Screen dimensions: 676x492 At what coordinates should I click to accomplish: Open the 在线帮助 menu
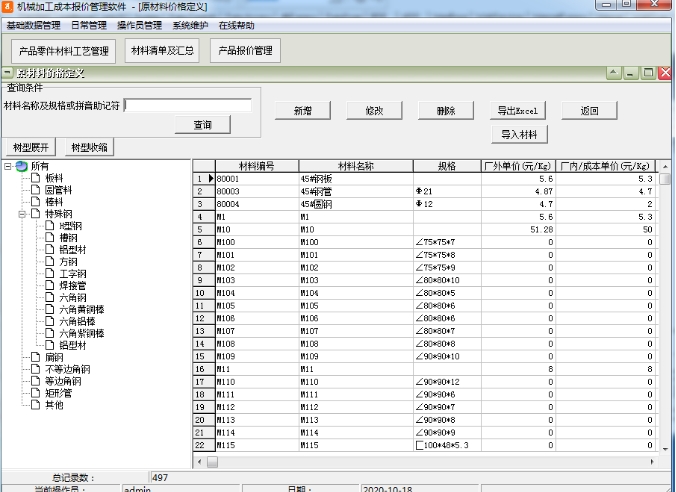pyautogui.click(x=236, y=25)
